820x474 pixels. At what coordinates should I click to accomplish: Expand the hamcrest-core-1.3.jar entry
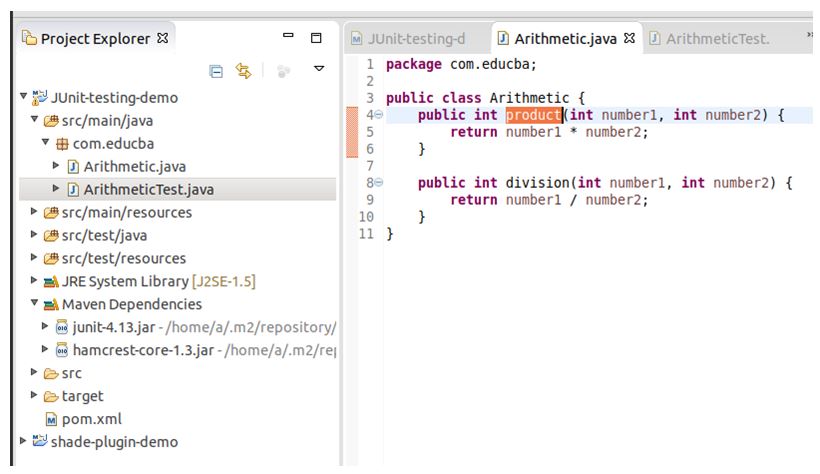(45, 348)
